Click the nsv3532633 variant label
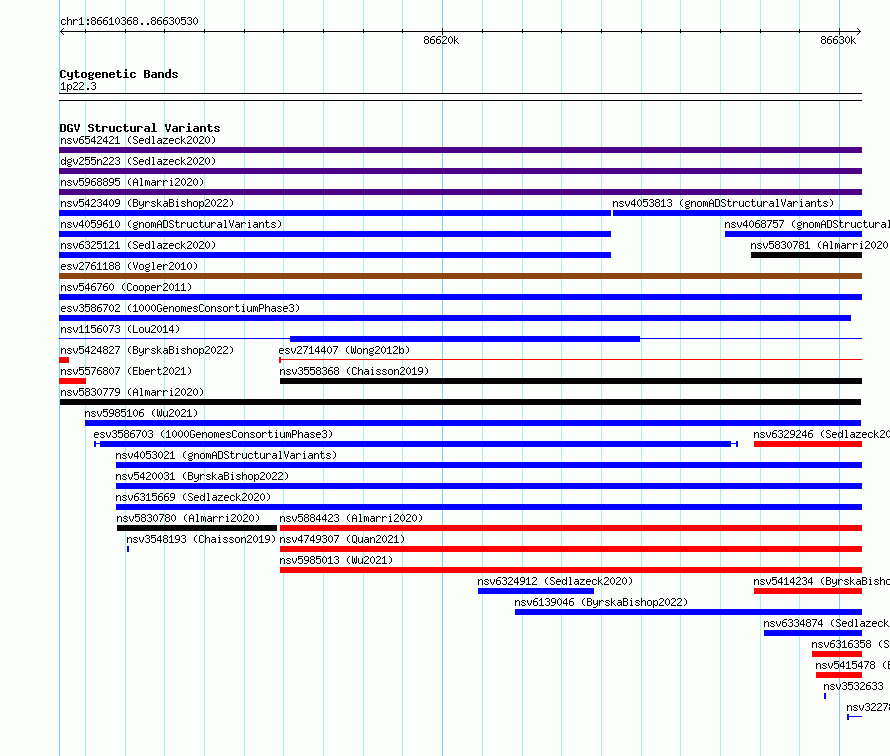This screenshot has height=756, width=890. coord(853,686)
